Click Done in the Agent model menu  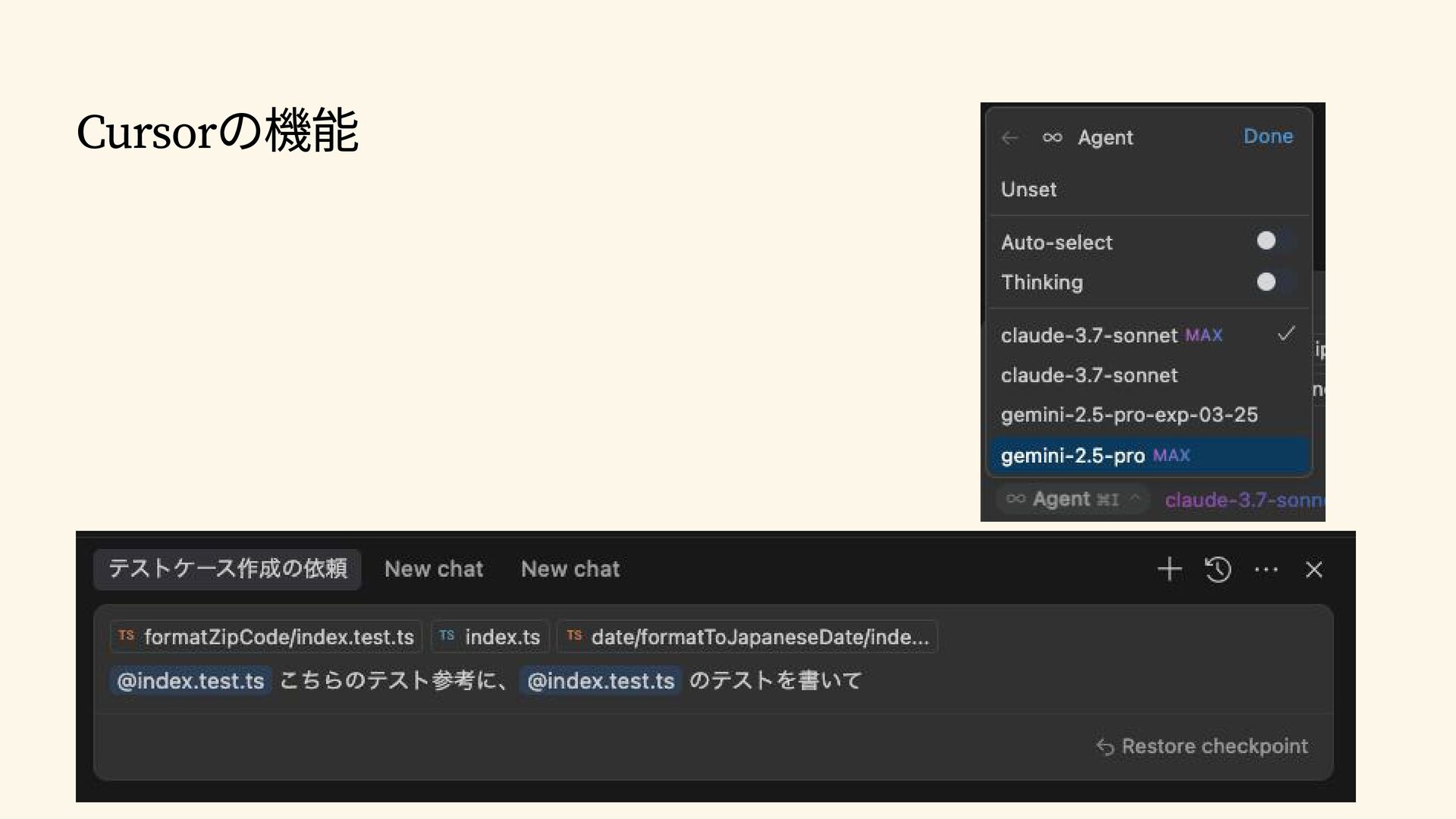click(x=1268, y=136)
